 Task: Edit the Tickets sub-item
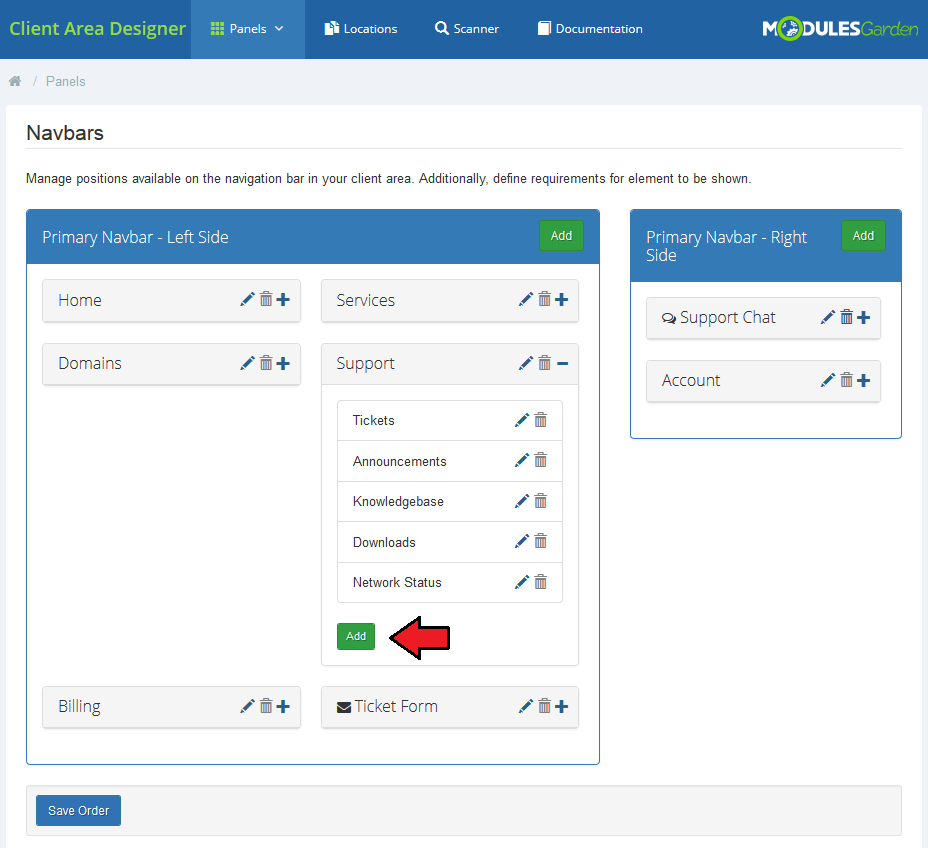522,420
